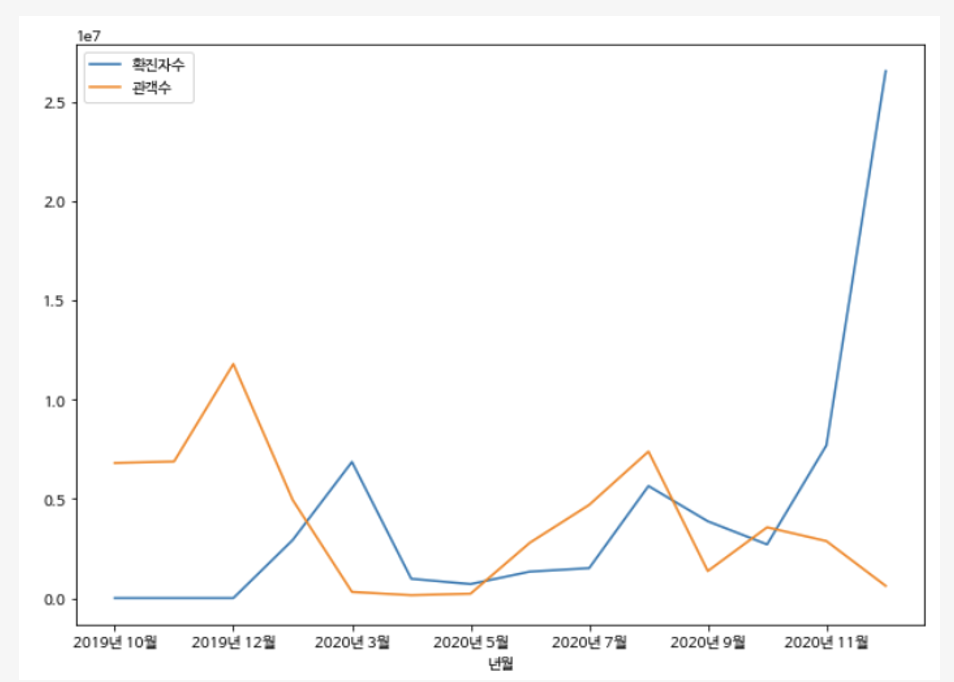This screenshot has width=954, height=682.
Task: Click the 2019년 10월 x-axis label
Action: [115, 641]
